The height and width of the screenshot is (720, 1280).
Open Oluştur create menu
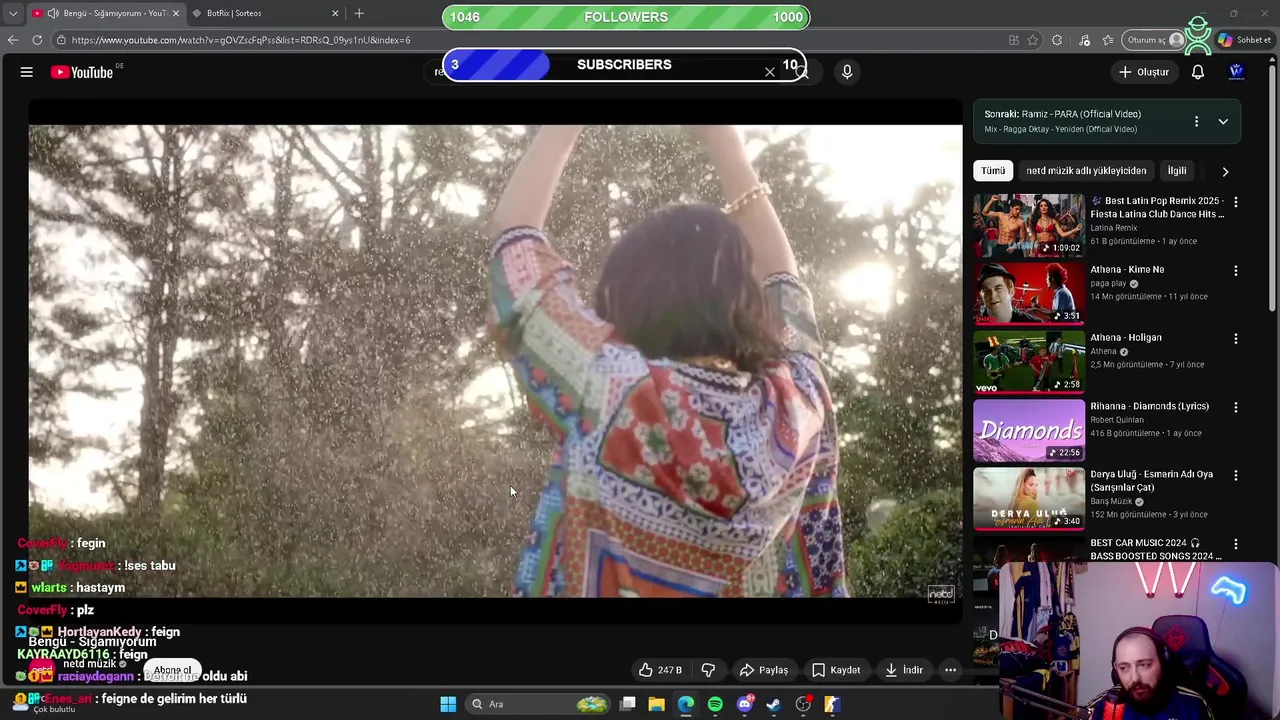[x=1144, y=72]
